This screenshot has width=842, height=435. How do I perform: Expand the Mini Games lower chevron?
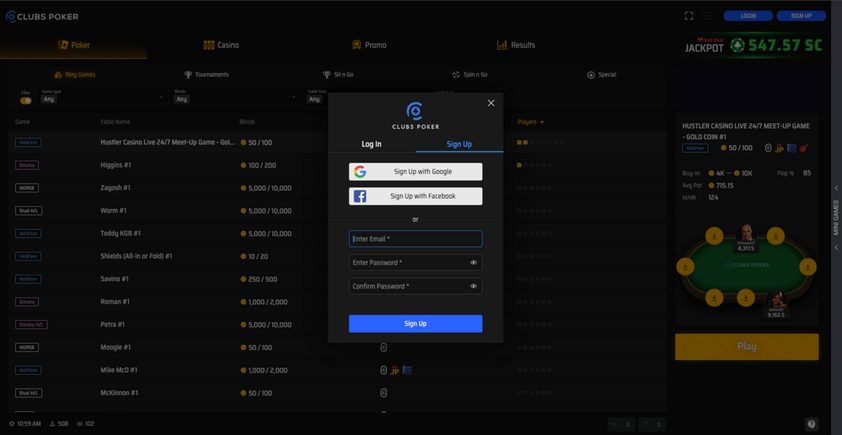836,248
